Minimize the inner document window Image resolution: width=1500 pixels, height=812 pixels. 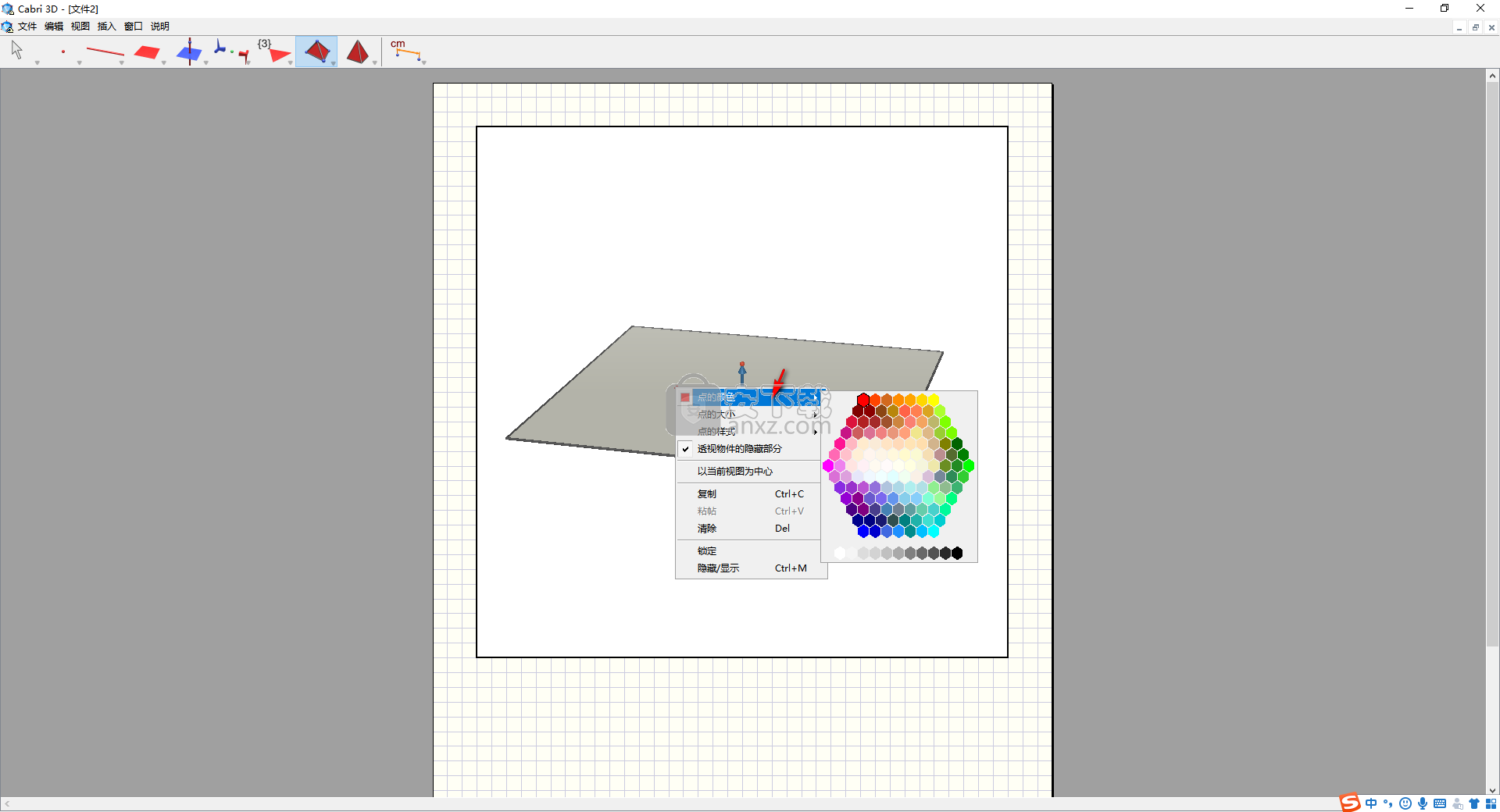(1459, 27)
